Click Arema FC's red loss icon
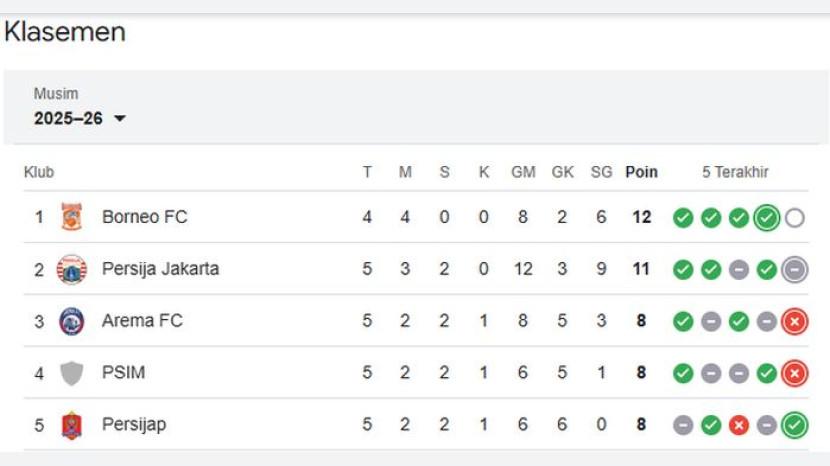 (794, 321)
